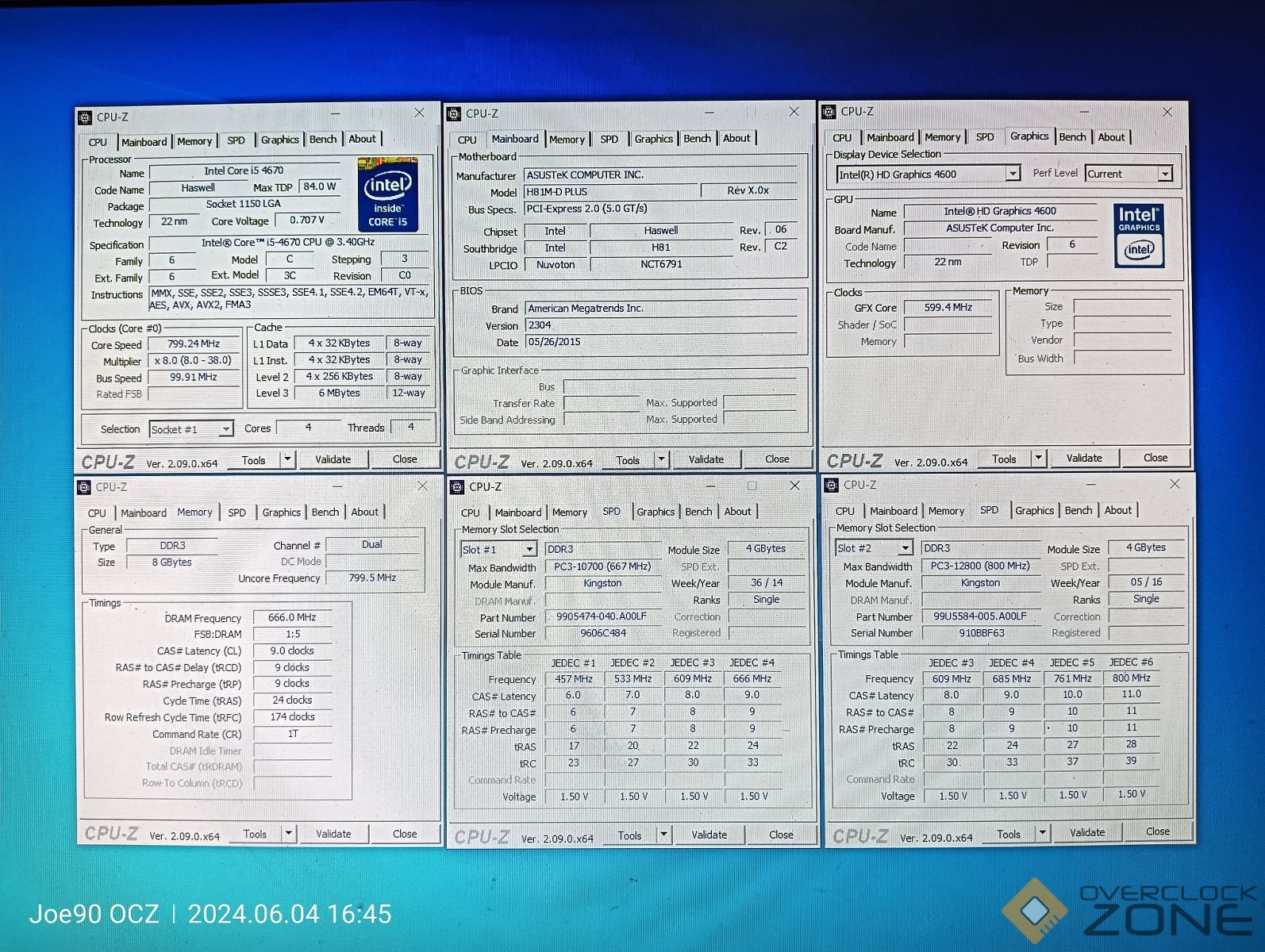This screenshot has height=952, width=1265.
Task: Click CPU-Z app icon in Slot #1 SPD window title
Action: (457, 486)
